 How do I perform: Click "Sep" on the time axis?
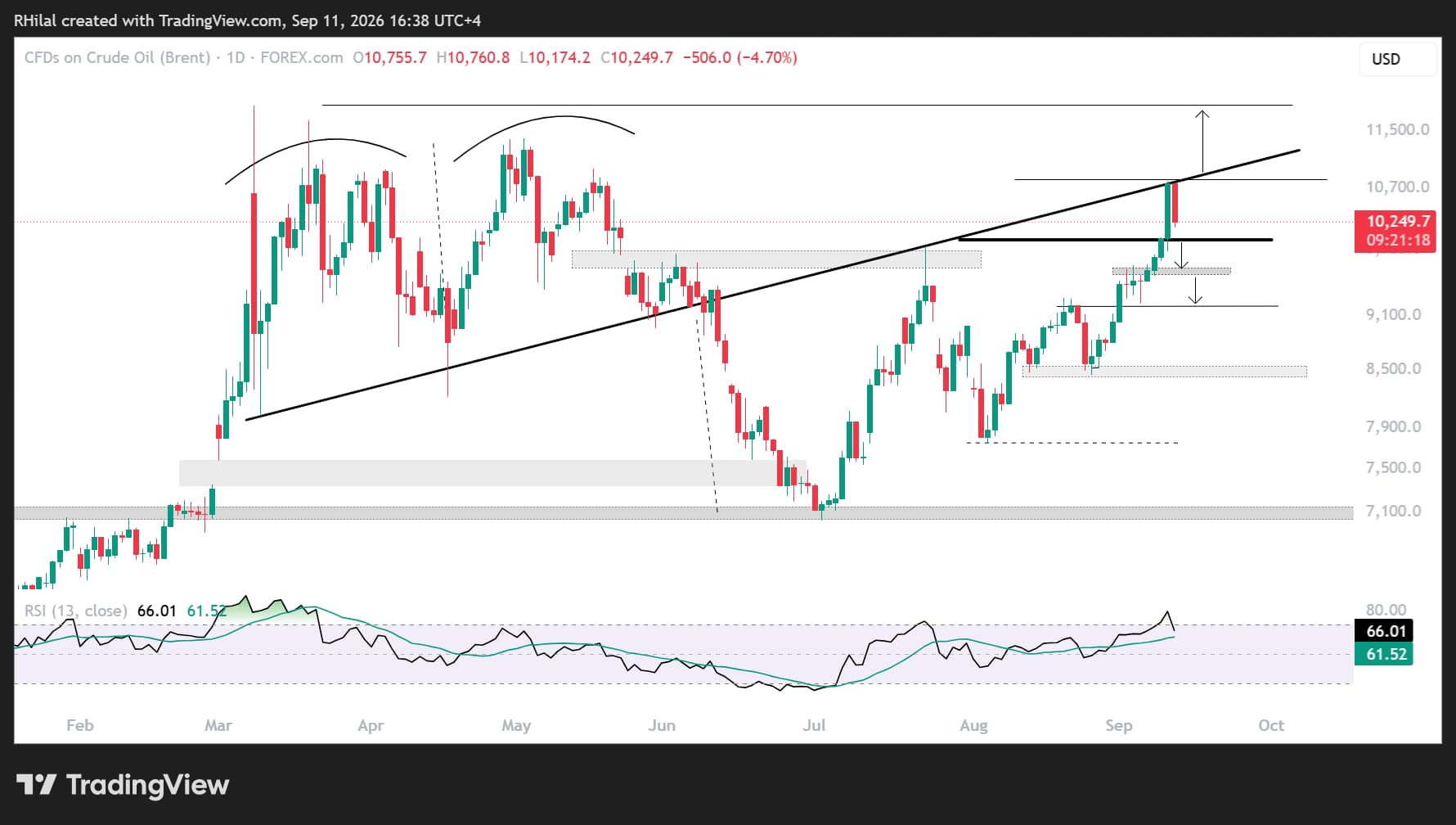tap(1119, 725)
